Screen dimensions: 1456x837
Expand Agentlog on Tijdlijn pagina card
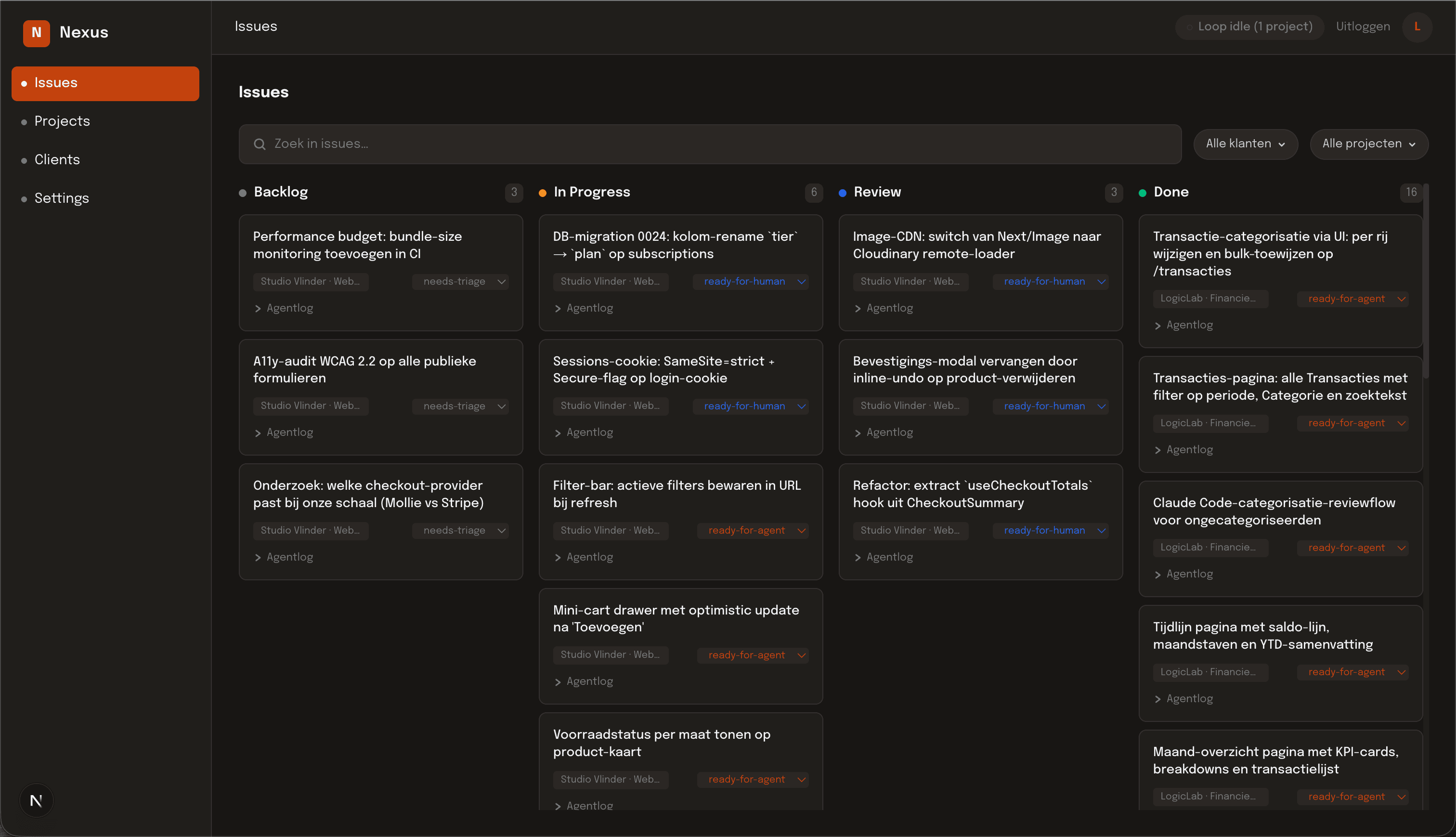click(x=1183, y=699)
